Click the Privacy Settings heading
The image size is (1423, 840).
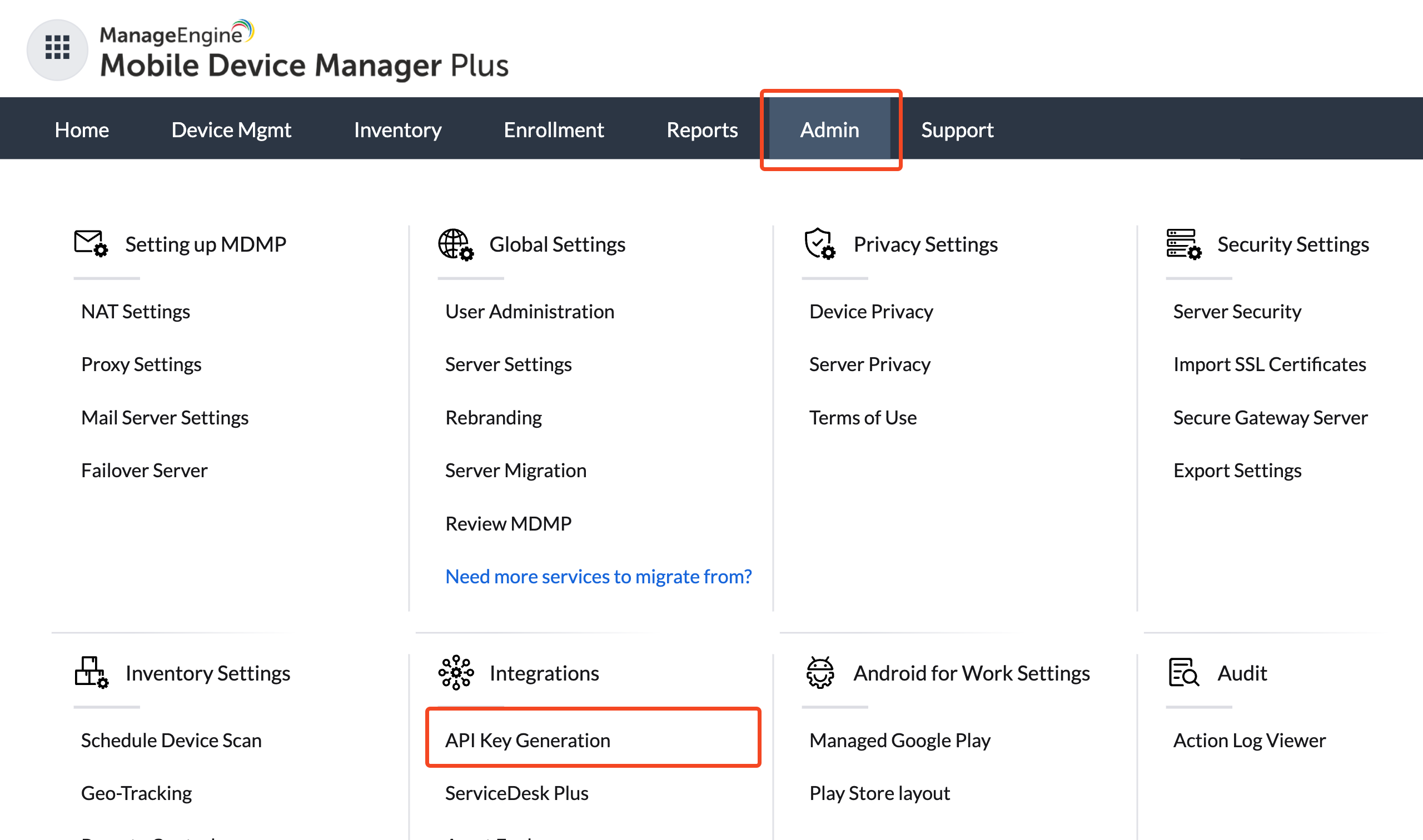(x=926, y=244)
